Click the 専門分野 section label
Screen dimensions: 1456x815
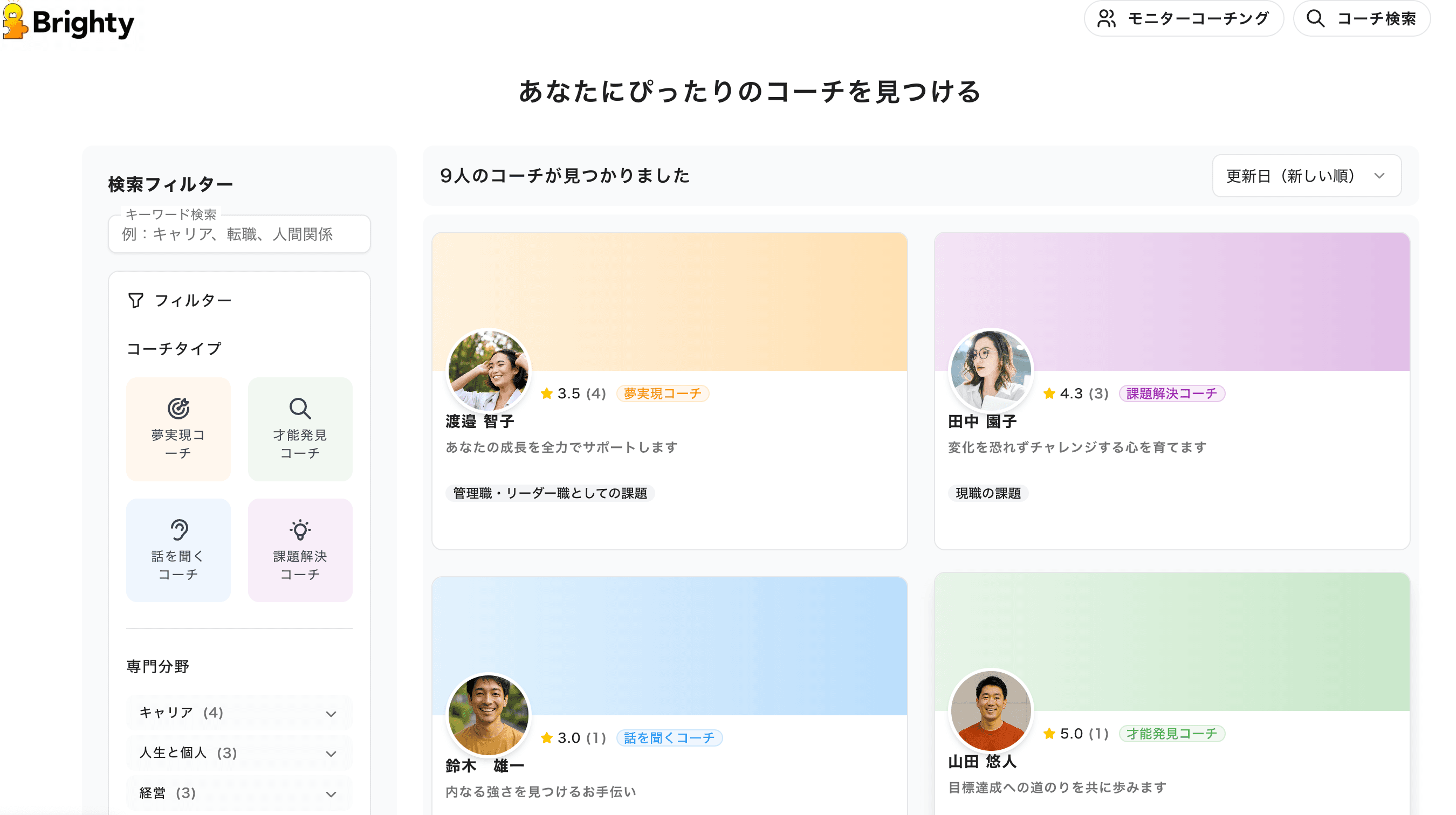[x=157, y=667]
